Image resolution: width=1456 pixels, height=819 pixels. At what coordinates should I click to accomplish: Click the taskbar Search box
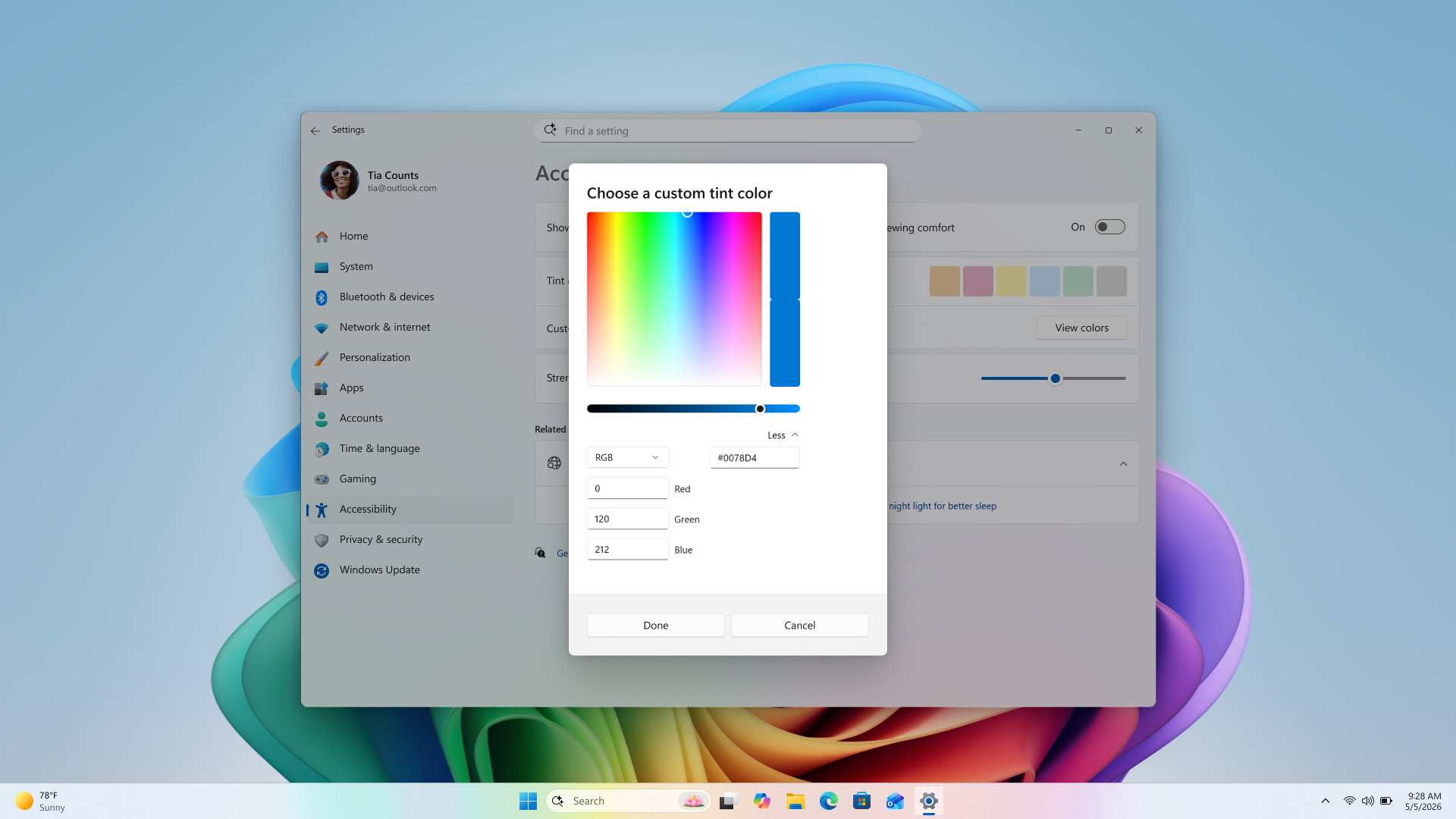(628, 801)
